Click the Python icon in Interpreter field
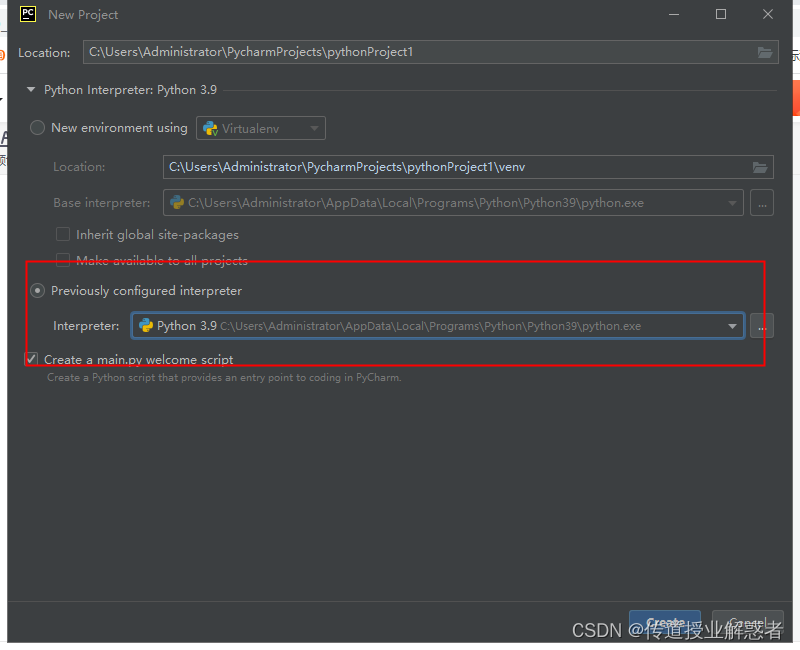Image resolution: width=800 pixels, height=650 pixels. [x=146, y=326]
